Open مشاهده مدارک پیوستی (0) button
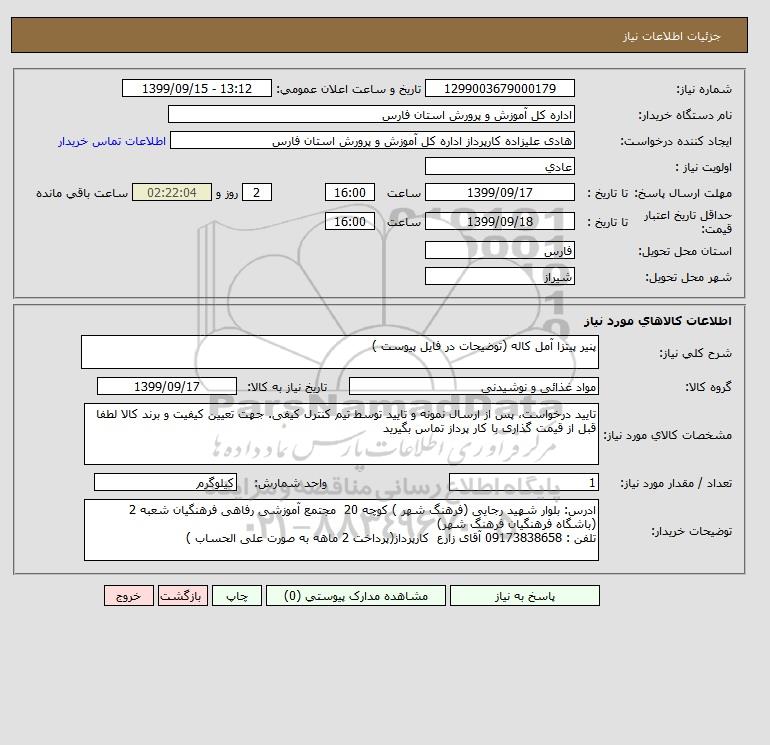Viewport: 770px width, 745px height. pyautogui.click(x=356, y=596)
